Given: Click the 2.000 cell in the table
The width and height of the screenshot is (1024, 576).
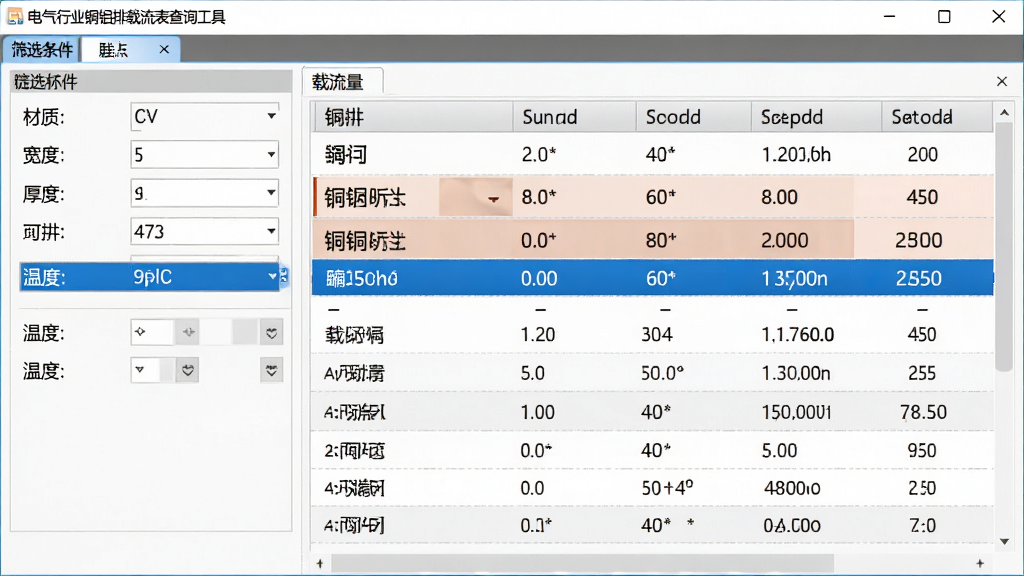Looking at the screenshot, I should (784, 240).
